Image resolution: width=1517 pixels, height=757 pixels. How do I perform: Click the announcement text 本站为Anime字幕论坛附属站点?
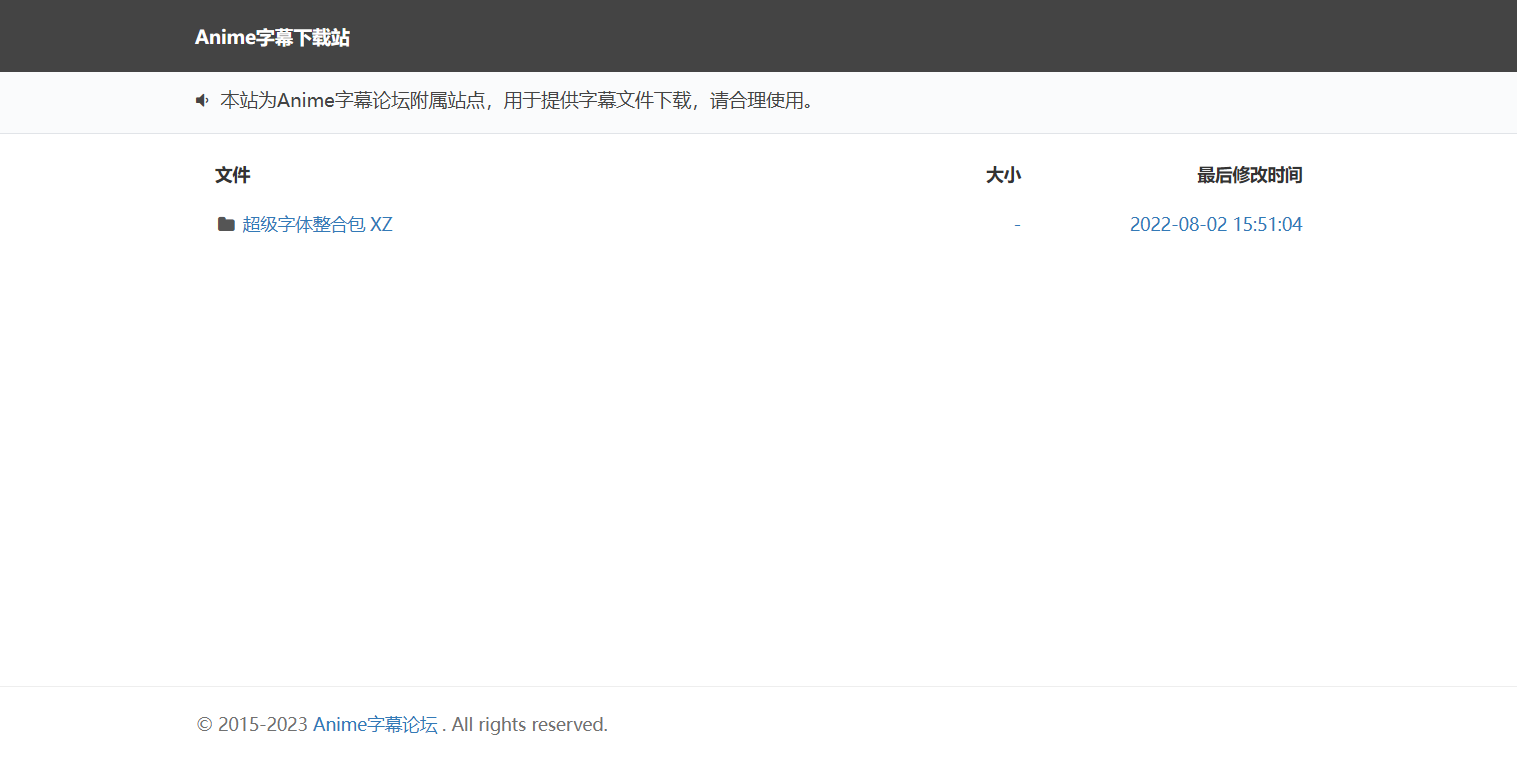coord(353,101)
